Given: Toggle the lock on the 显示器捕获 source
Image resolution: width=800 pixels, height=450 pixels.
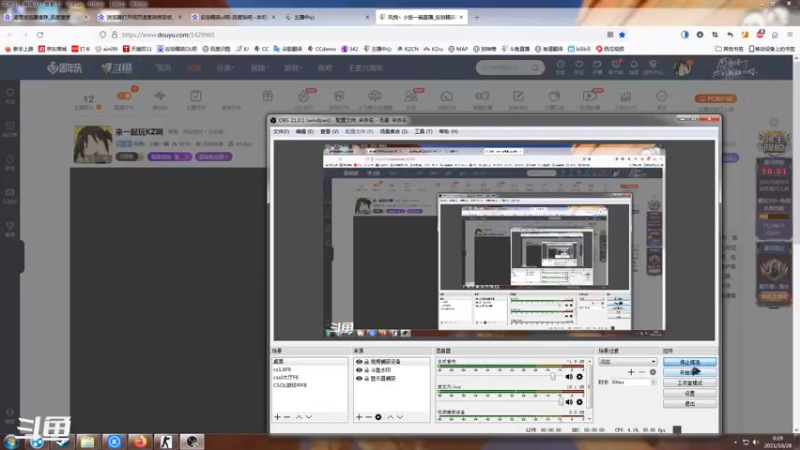Looking at the screenshot, I should (366, 379).
